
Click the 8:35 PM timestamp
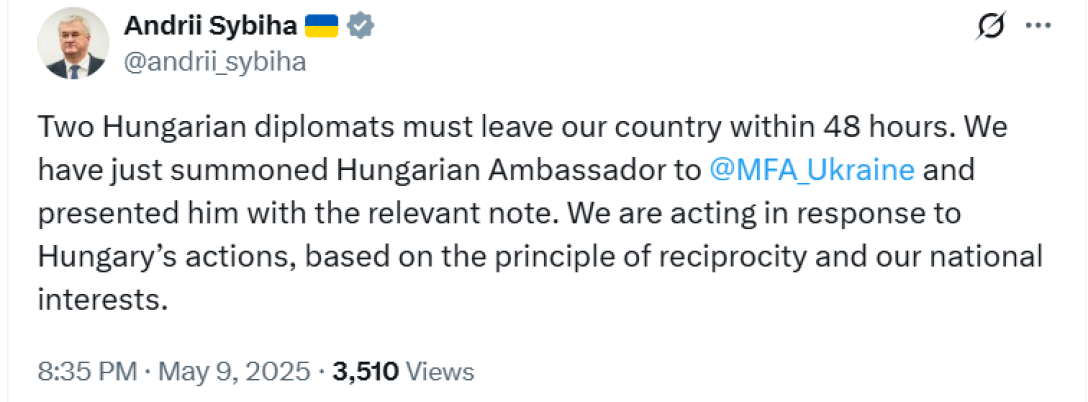pyautogui.click(x=86, y=372)
